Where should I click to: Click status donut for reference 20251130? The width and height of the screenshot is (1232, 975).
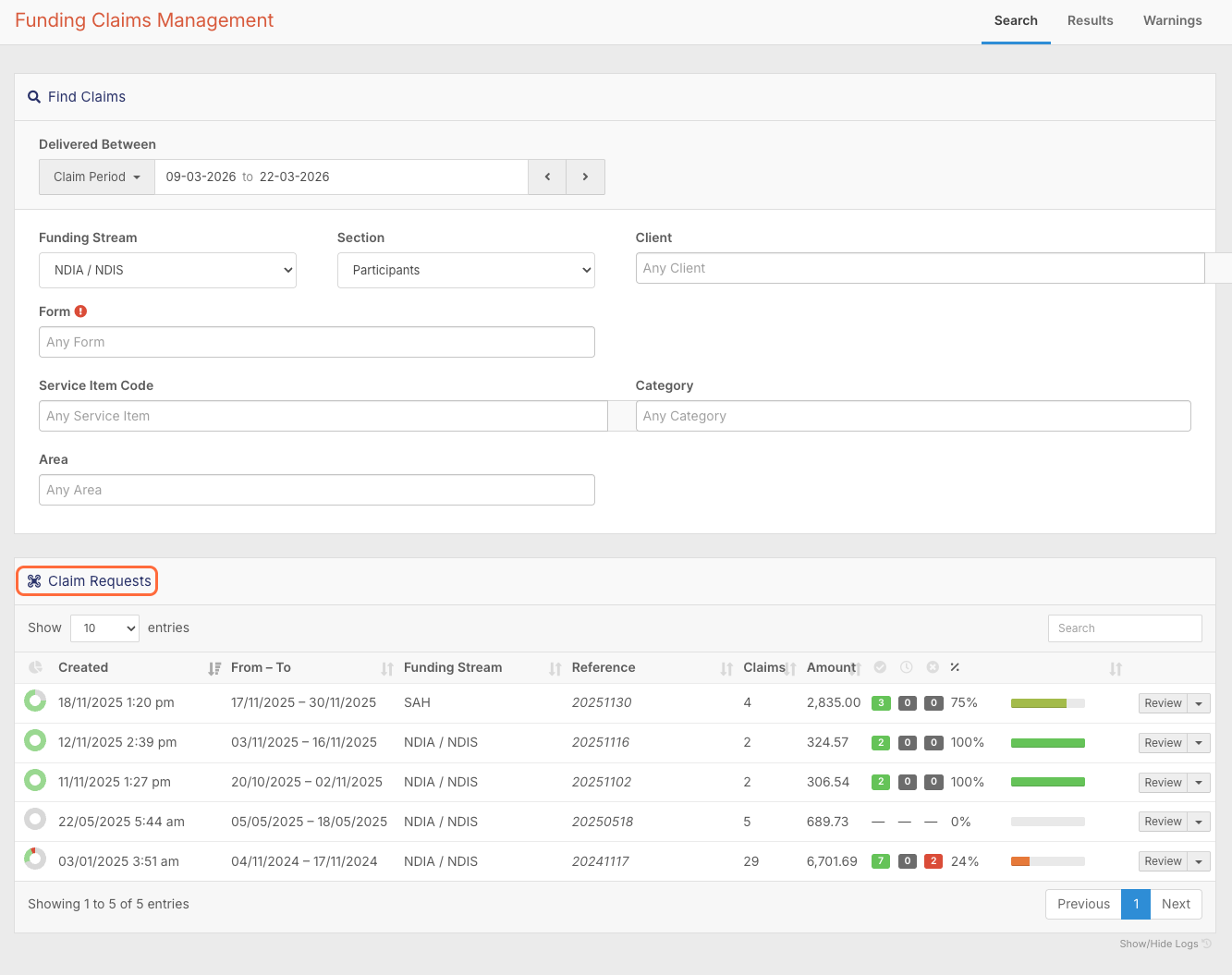click(35, 701)
